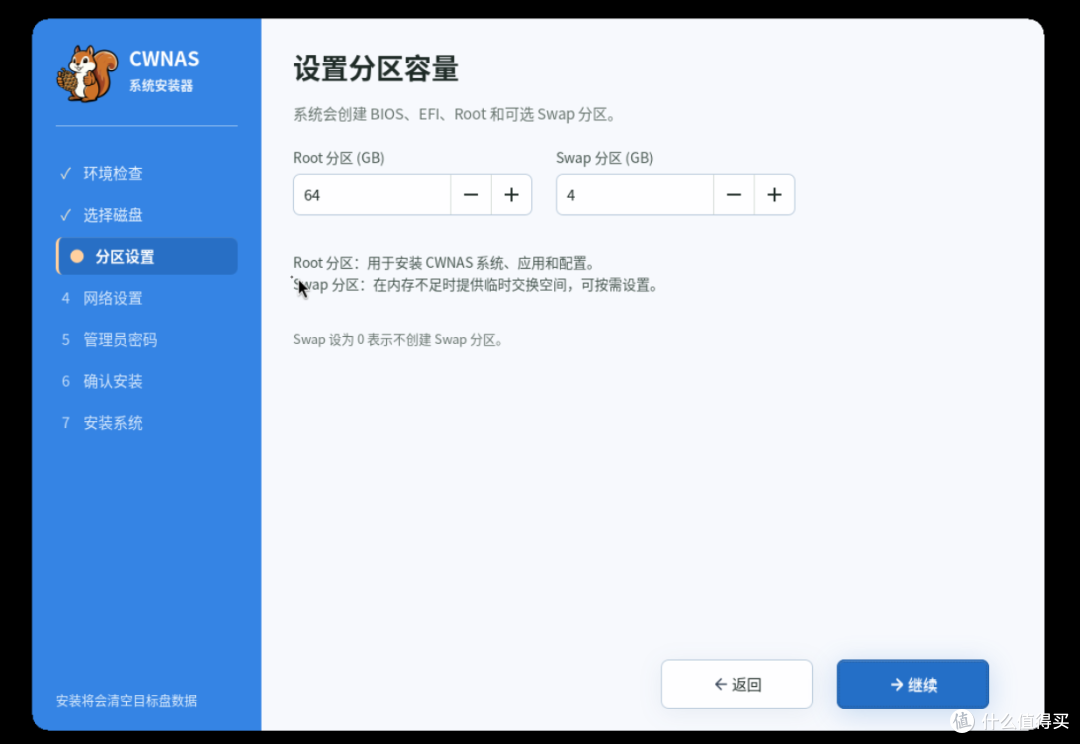This screenshot has height=744, width=1080.
Task: Select the 环境检查 step in sidebar
Action: (146, 174)
